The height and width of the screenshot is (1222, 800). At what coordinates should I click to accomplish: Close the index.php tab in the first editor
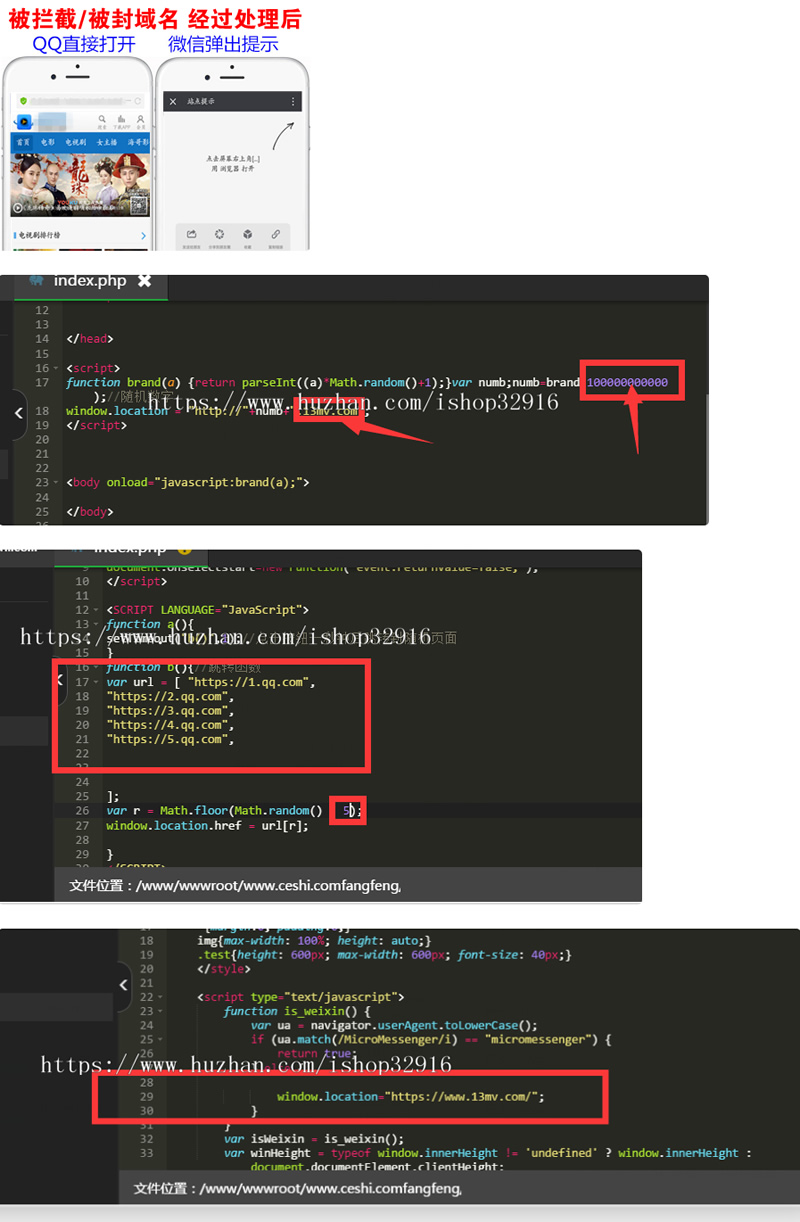tap(144, 281)
